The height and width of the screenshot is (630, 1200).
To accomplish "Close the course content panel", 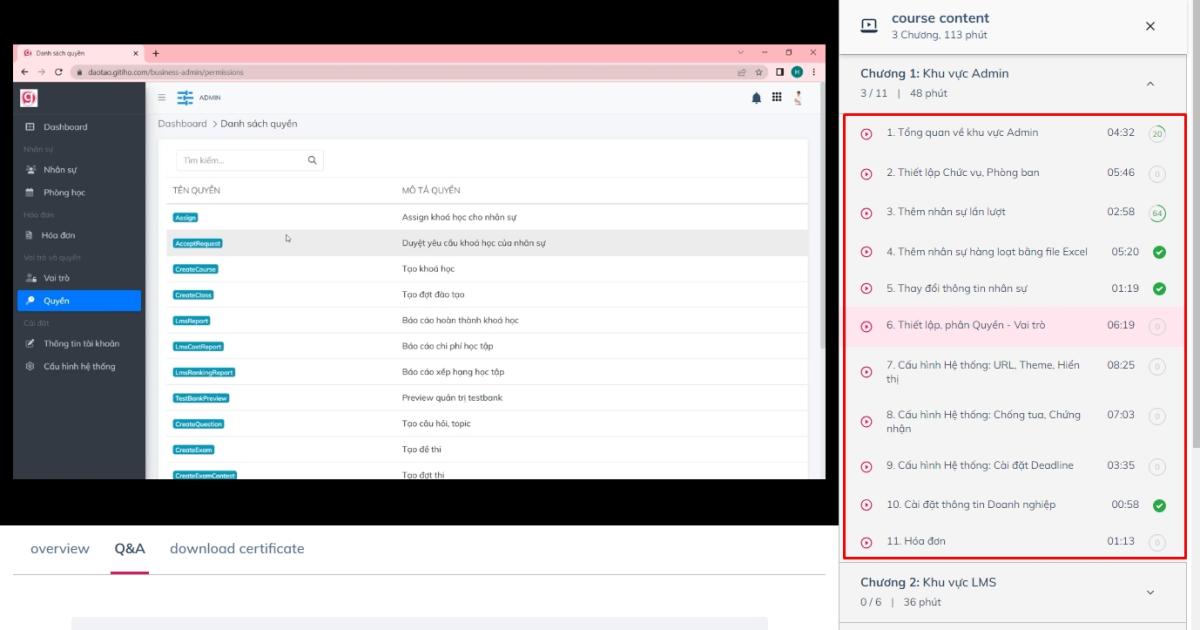I will [1150, 26].
